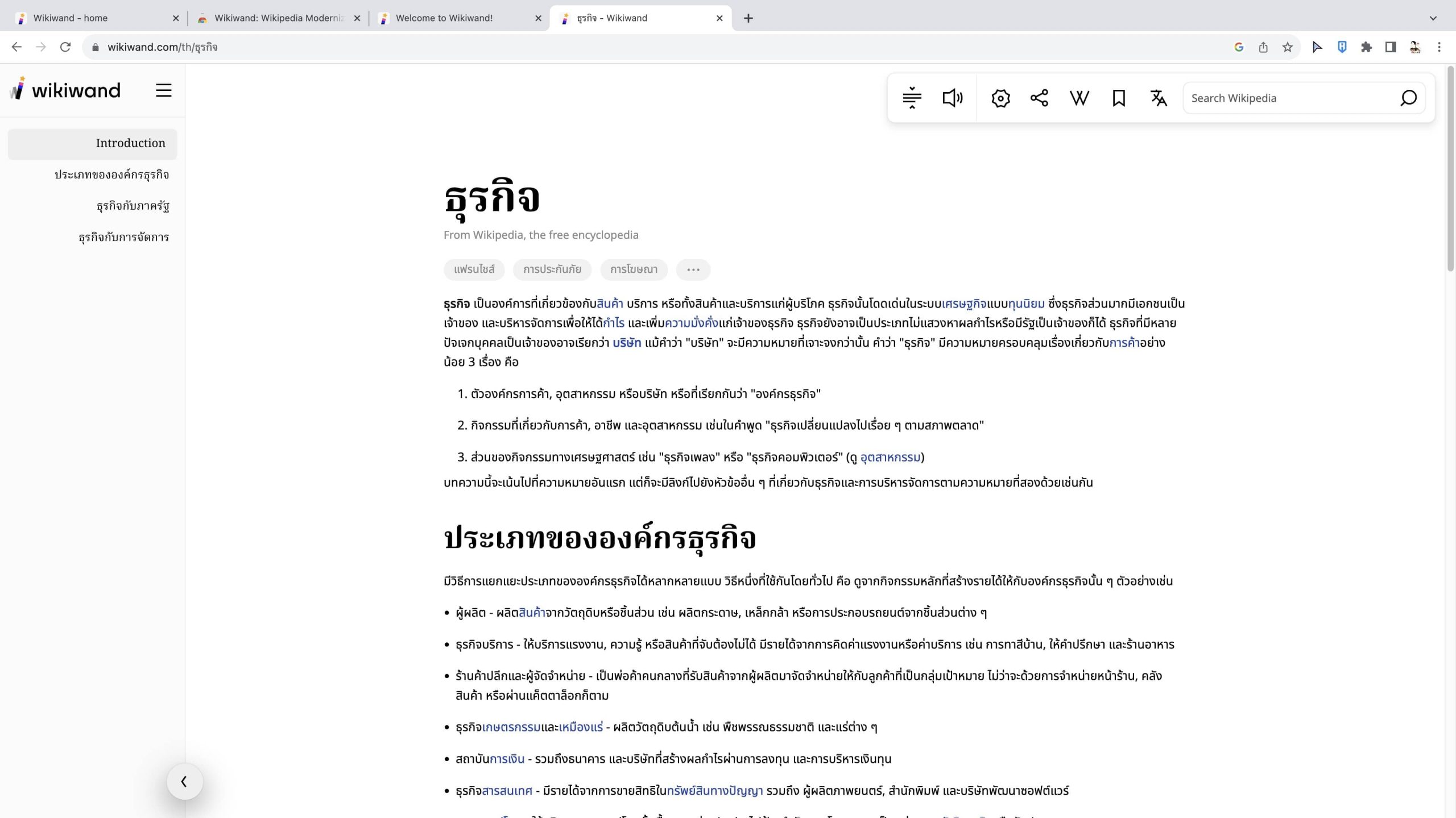This screenshot has height=818, width=1456.
Task: Toggle the sidebar hamburger menu
Action: coord(163,90)
